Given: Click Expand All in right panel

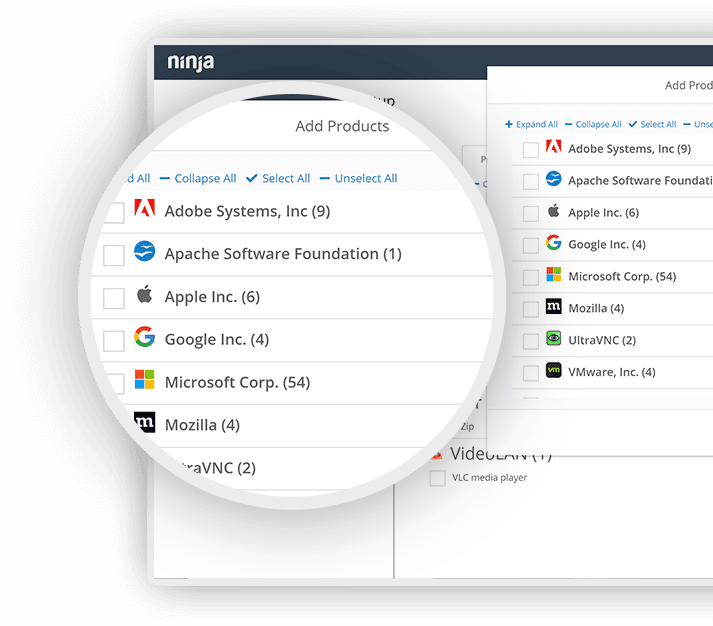Looking at the screenshot, I should [531, 125].
